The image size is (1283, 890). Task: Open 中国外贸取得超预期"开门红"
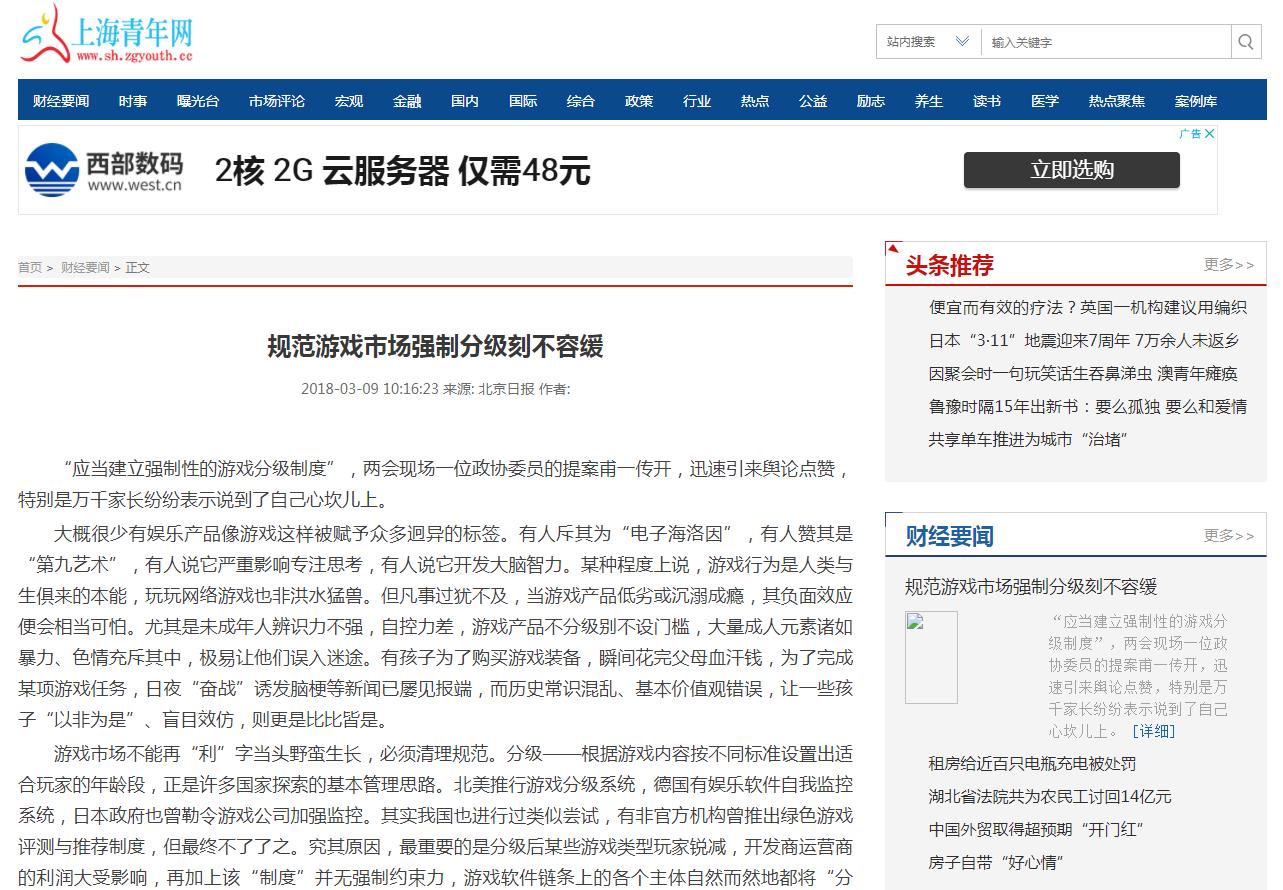(1036, 830)
